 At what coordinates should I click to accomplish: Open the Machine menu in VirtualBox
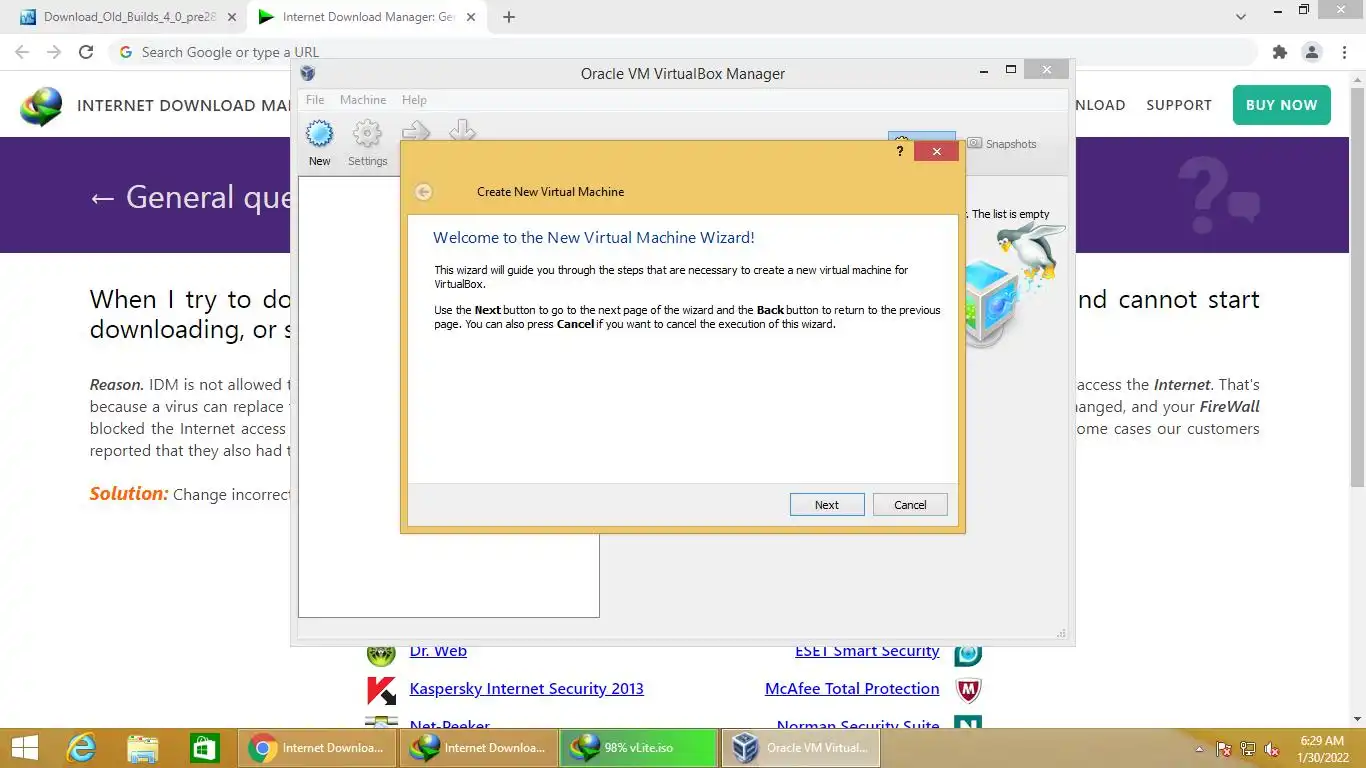click(x=363, y=100)
